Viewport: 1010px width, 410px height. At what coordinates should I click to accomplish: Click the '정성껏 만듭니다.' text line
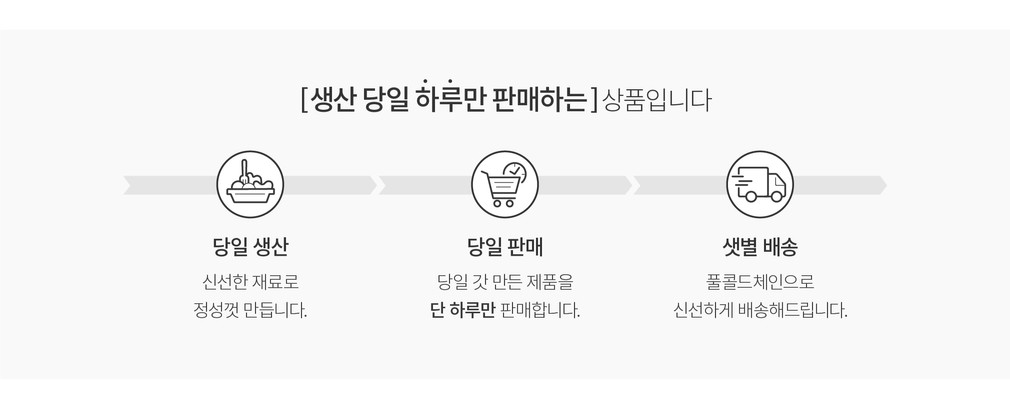point(250,310)
